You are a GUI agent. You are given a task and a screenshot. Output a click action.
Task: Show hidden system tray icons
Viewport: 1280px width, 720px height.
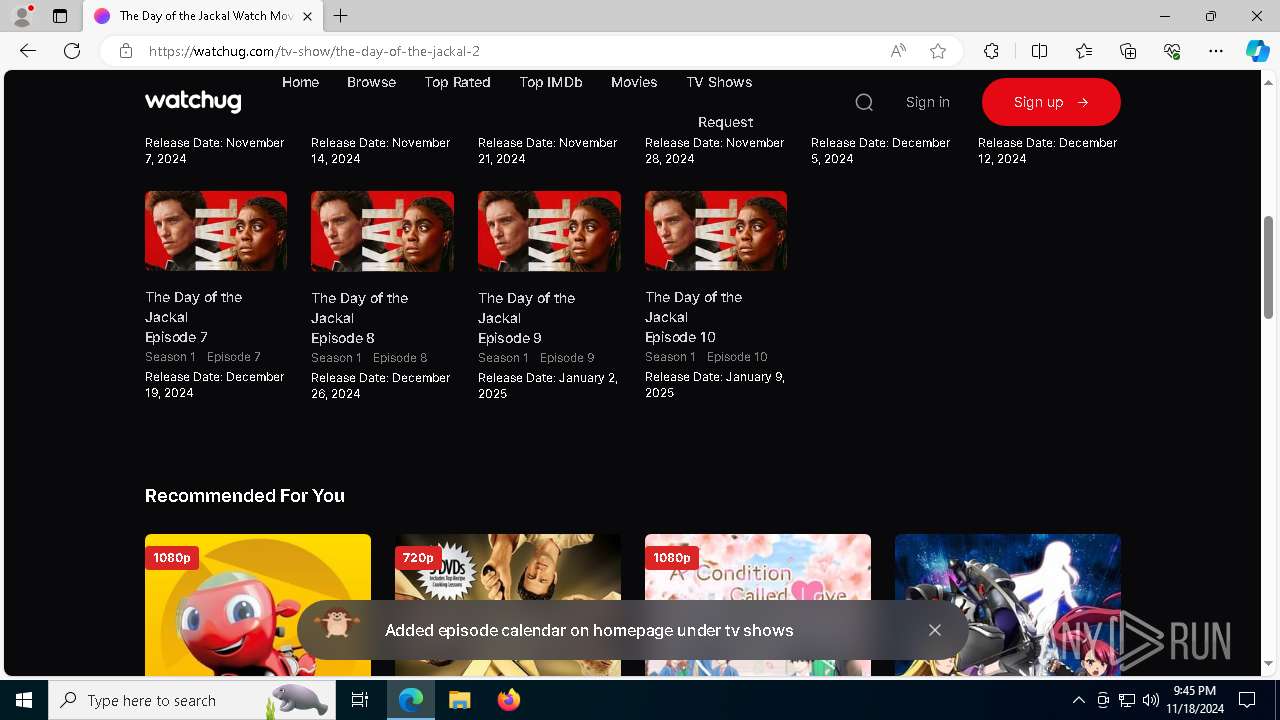(x=1078, y=700)
